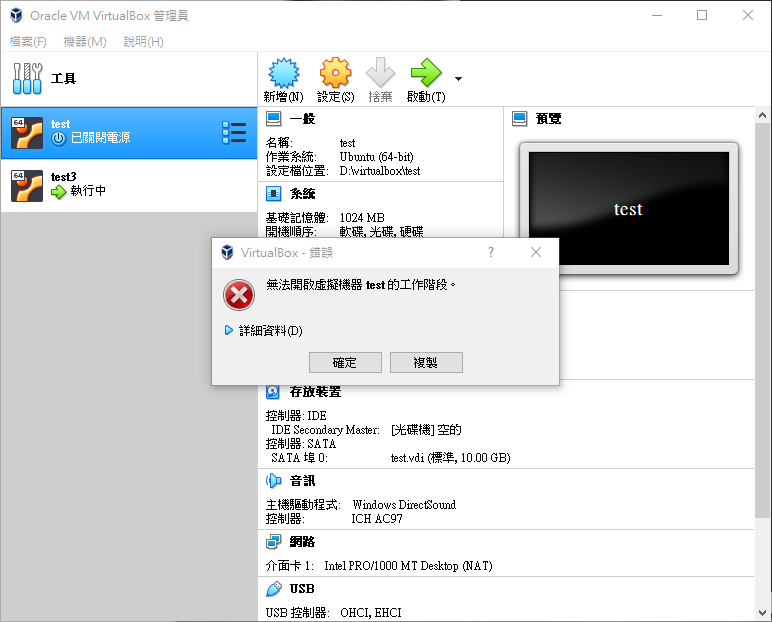Click the OK (確定) button
This screenshot has width=772, height=622.
(x=345, y=362)
